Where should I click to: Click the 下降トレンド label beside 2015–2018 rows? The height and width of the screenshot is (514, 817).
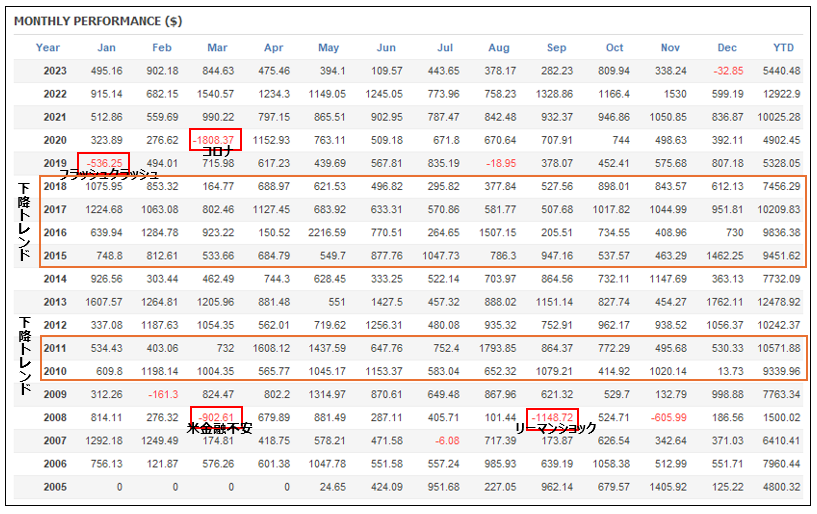pos(25,220)
